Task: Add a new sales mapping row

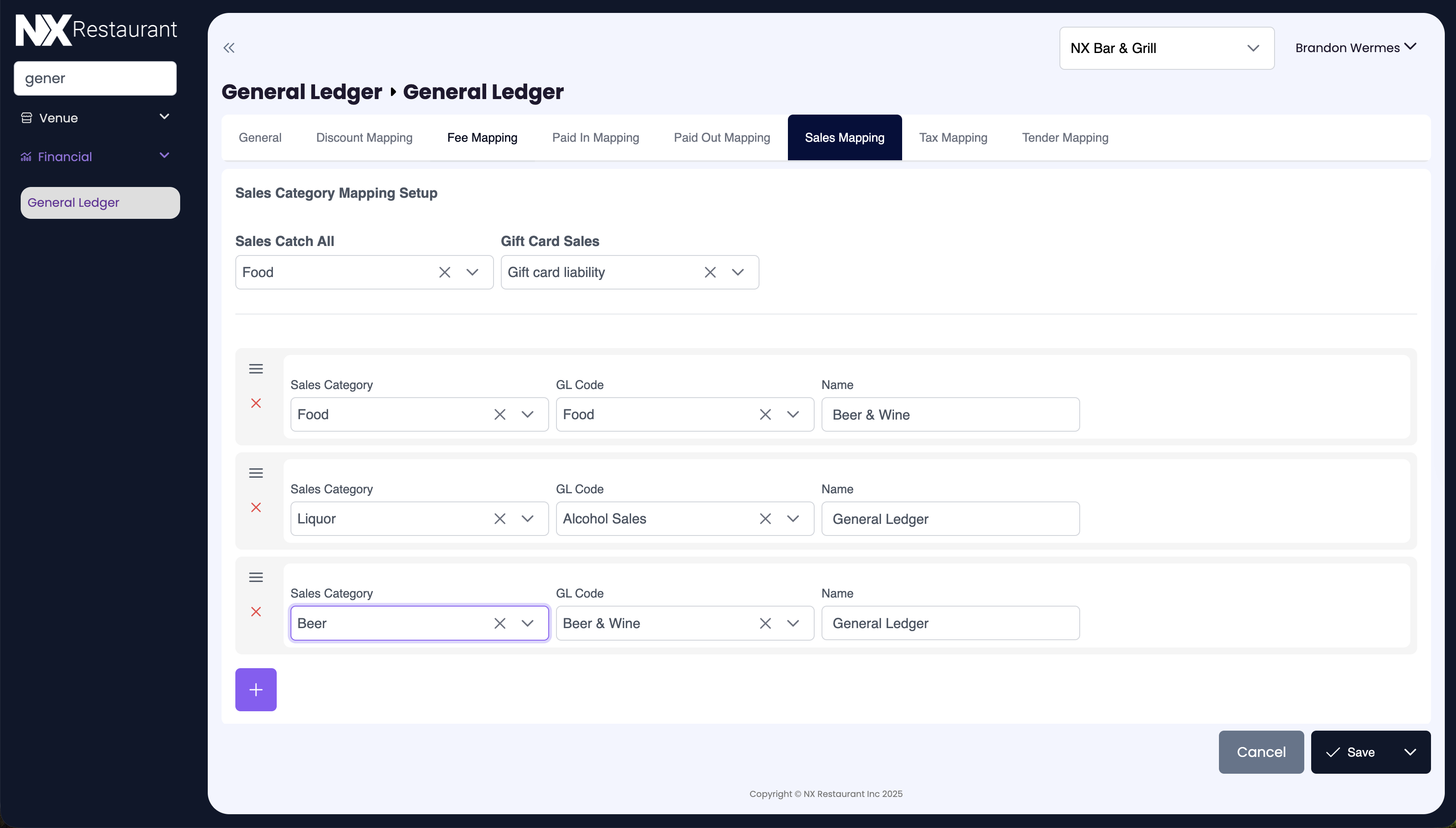Action: 256,689
